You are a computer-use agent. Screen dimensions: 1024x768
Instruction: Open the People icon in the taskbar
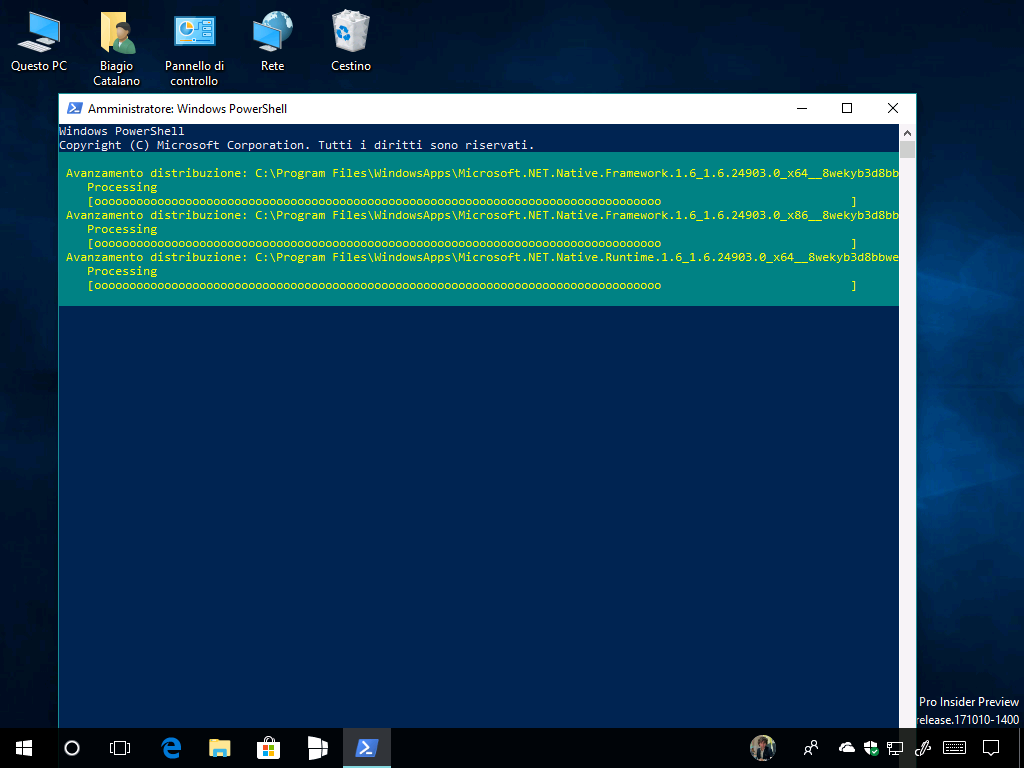[x=811, y=748]
